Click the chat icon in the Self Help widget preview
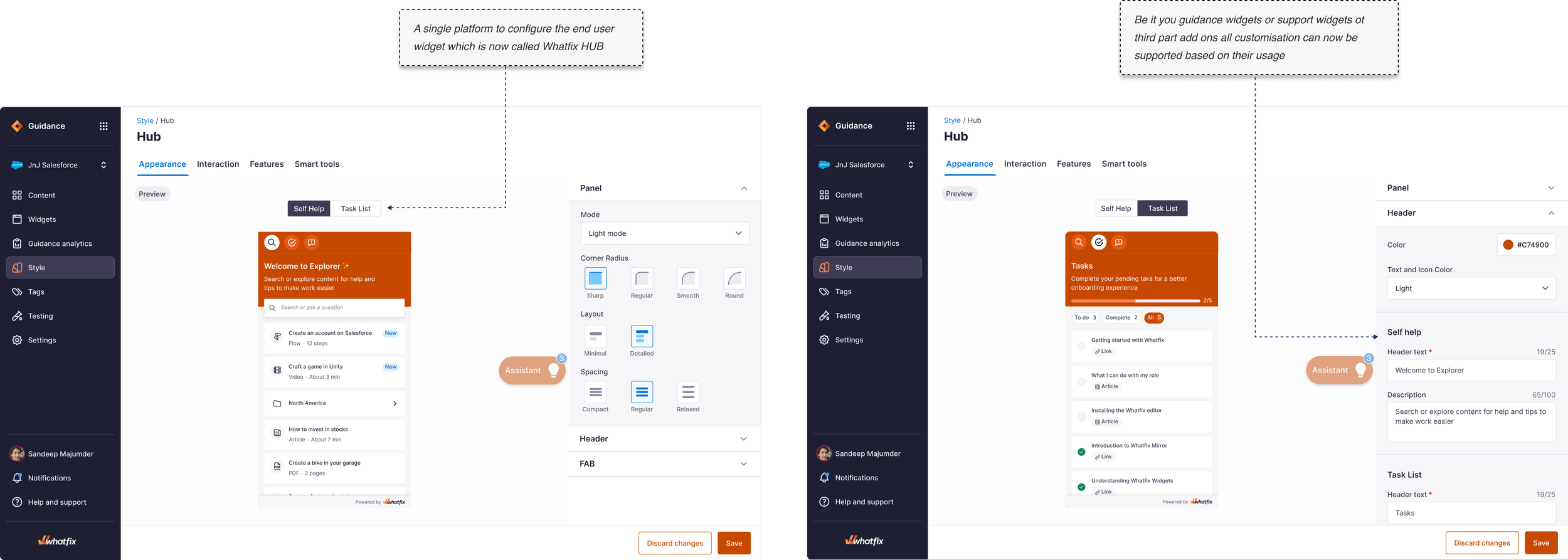The width and height of the screenshot is (1568, 560). tap(312, 243)
